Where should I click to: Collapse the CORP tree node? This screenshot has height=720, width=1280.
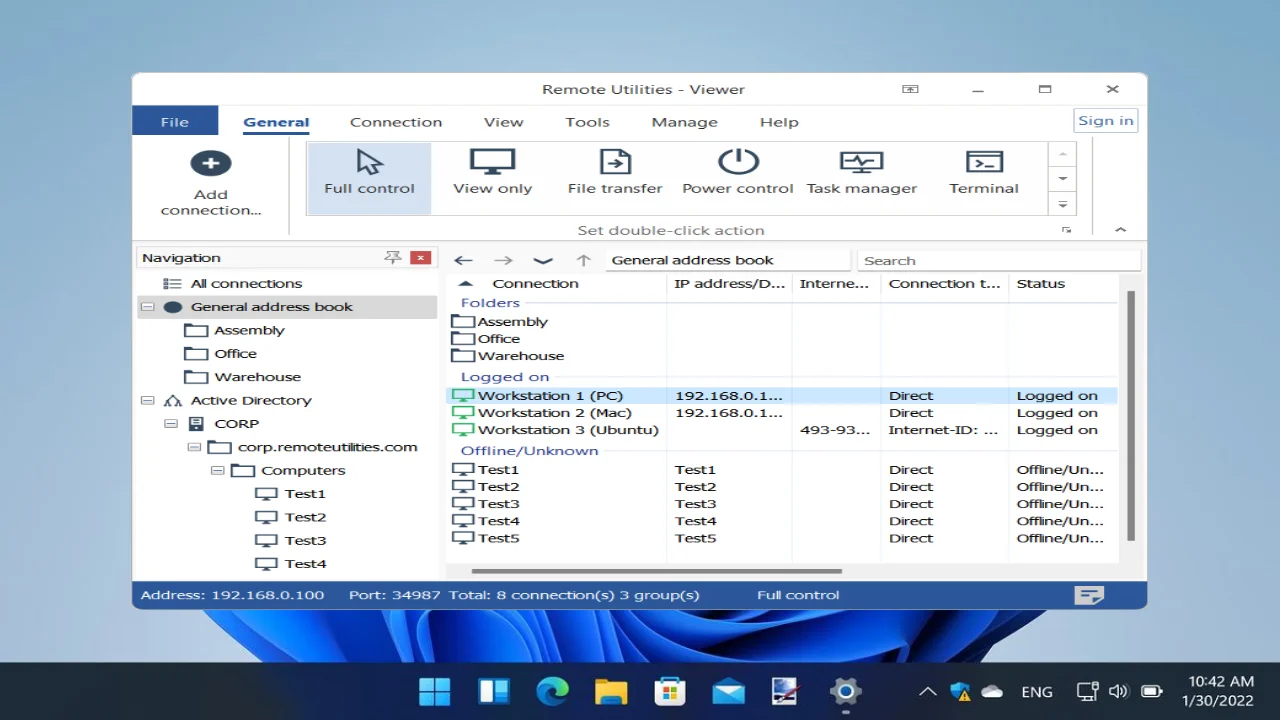pos(171,424)
